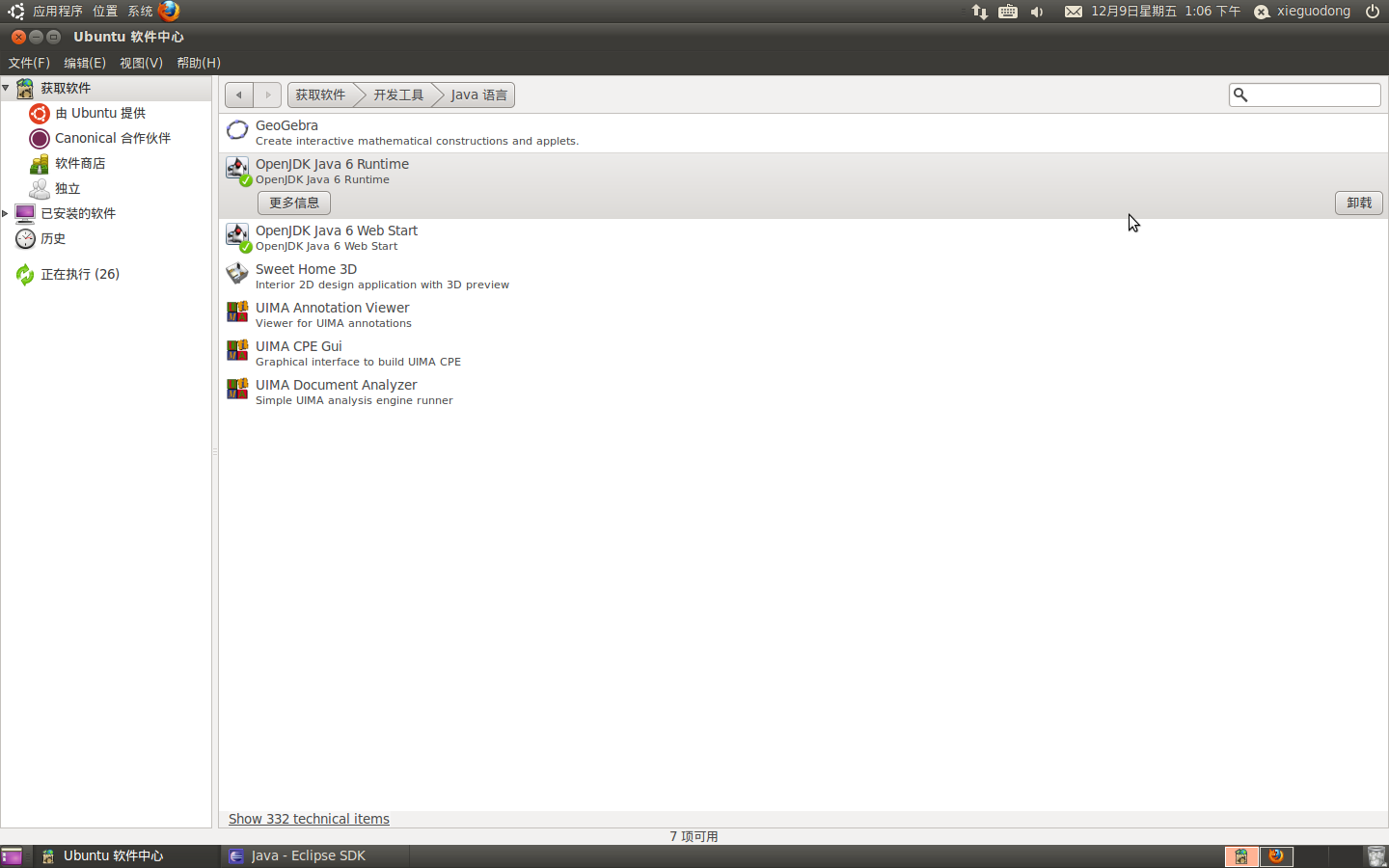Click the network connection indicator icon
Image resolution: width=1389 pixels, height=868 pixels.
(979, 12)
